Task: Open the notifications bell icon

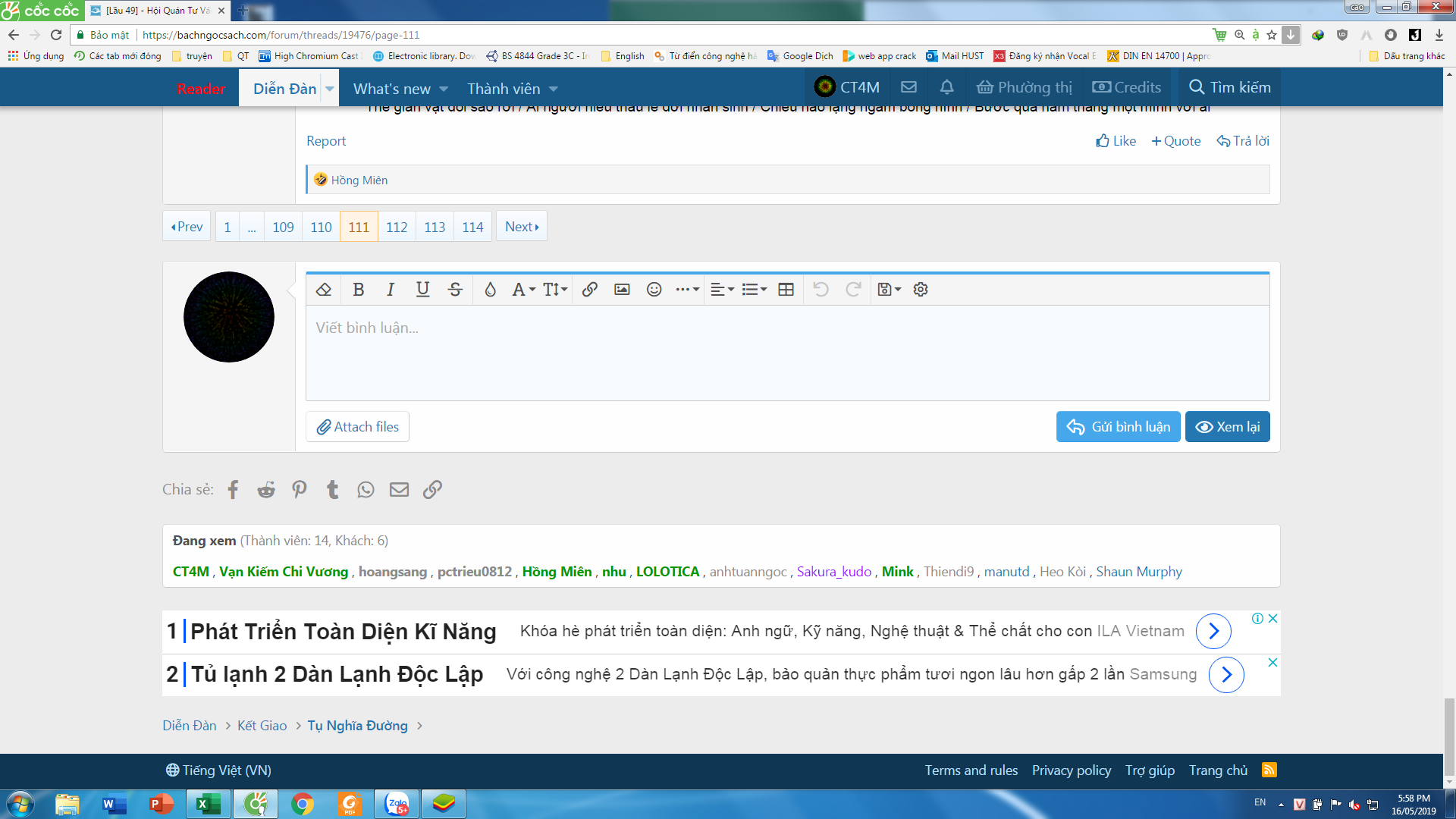Action: click(x=946, y=87)
